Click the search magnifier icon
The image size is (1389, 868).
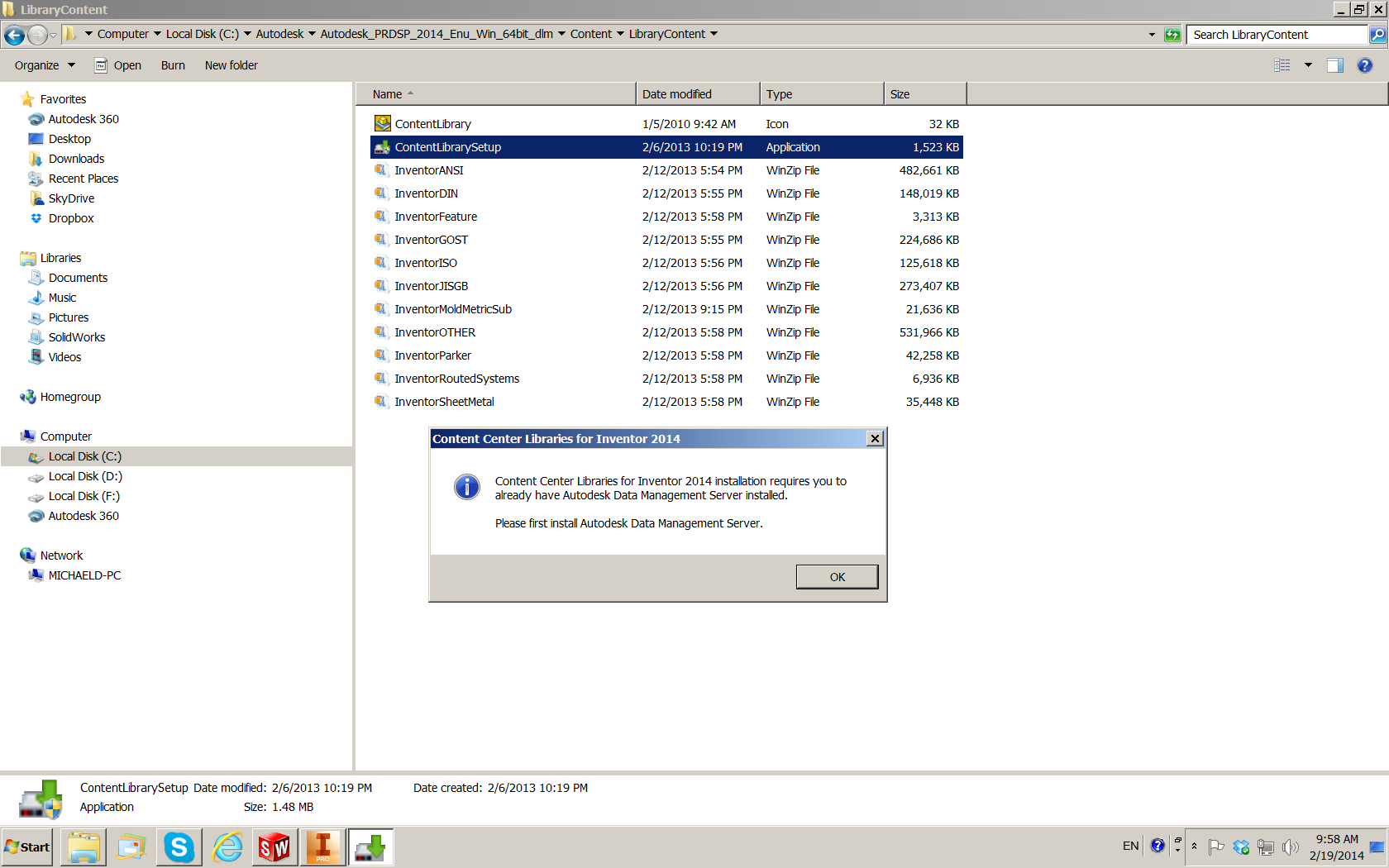coord(1377,35)
